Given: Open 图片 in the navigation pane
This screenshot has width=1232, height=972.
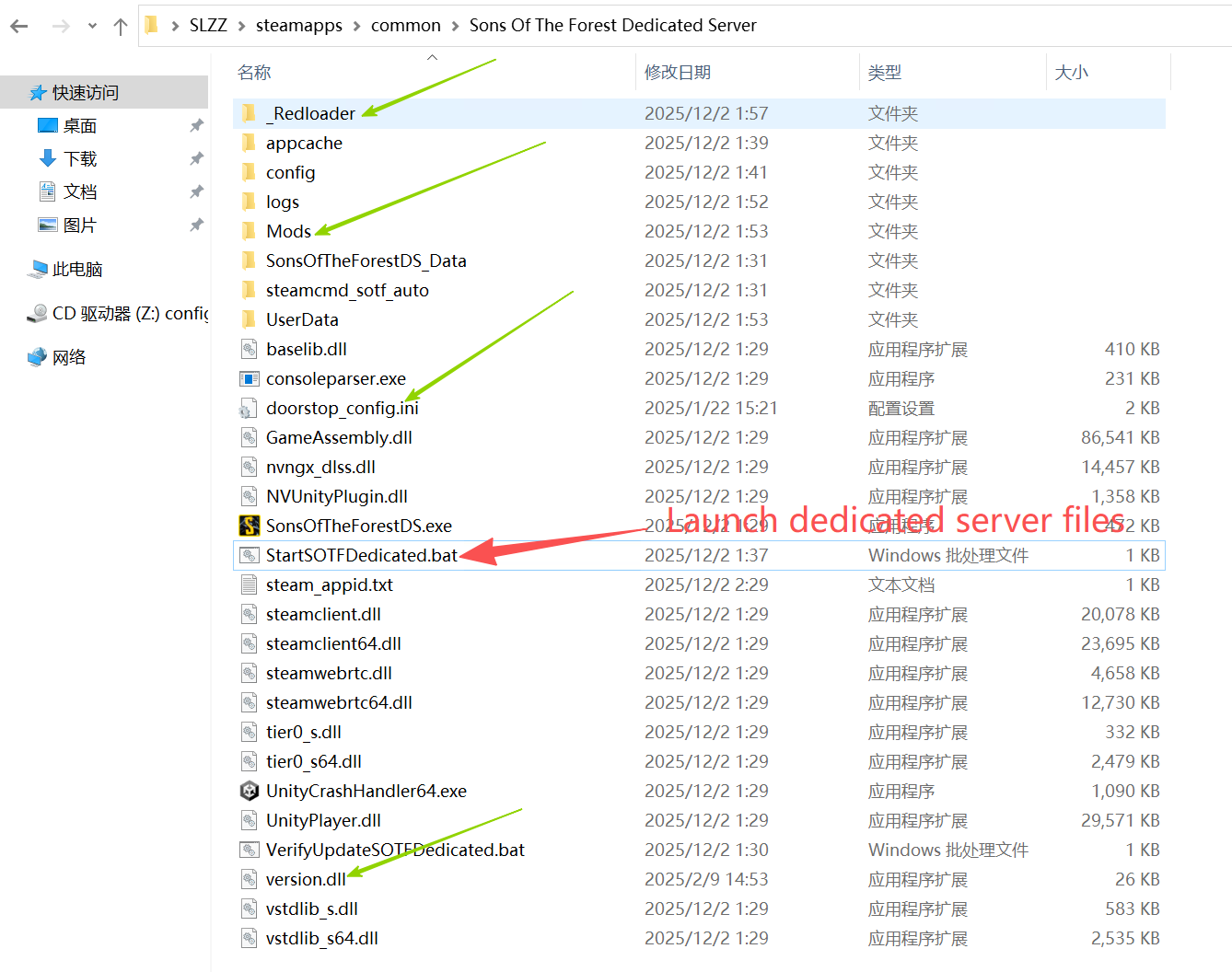Looking at the screenshot, I should pyautogui.click(x=80, y=226).
